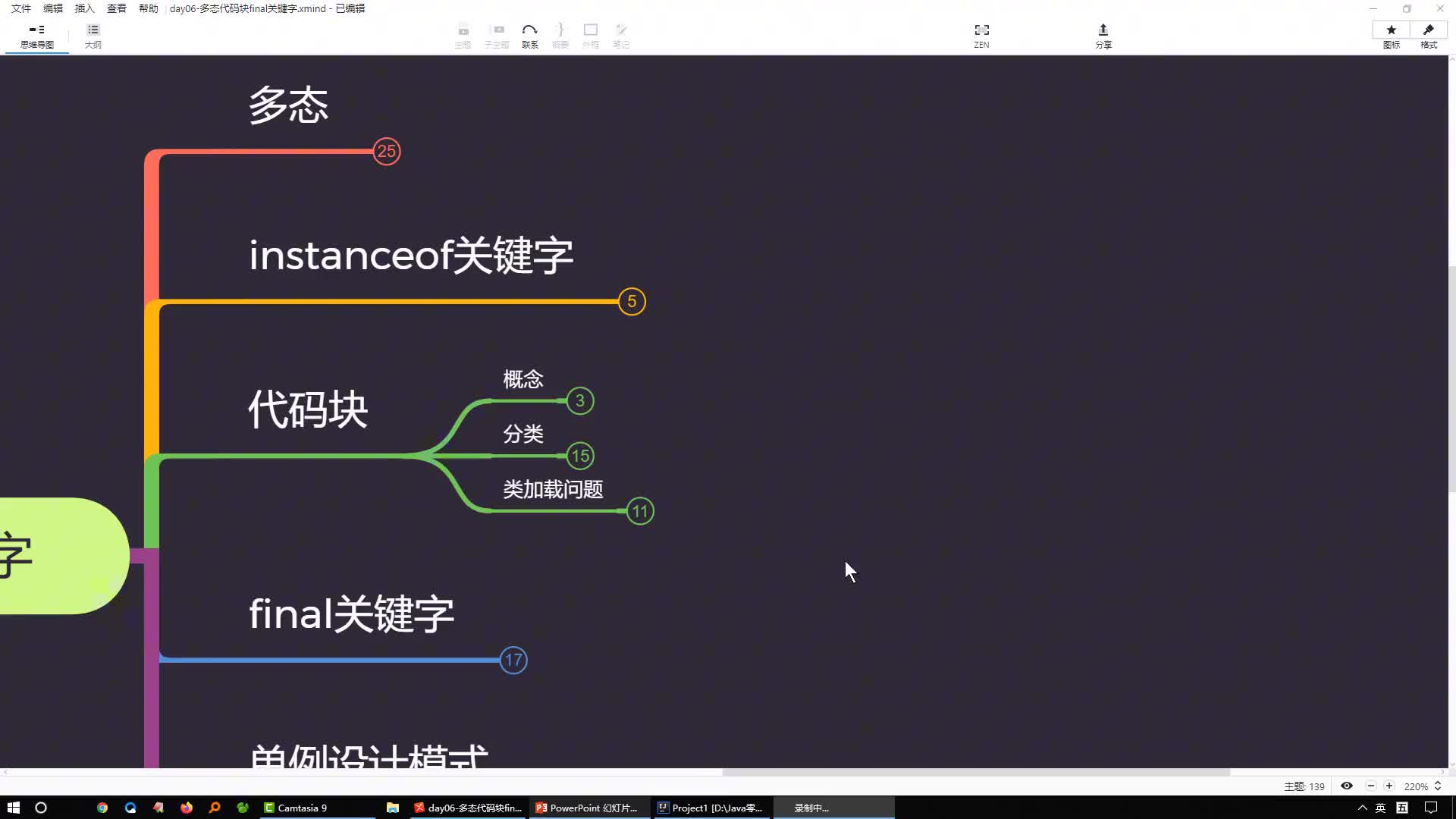Click the 子主题 add subtopic toolbar icon

[x=497, y=36]
